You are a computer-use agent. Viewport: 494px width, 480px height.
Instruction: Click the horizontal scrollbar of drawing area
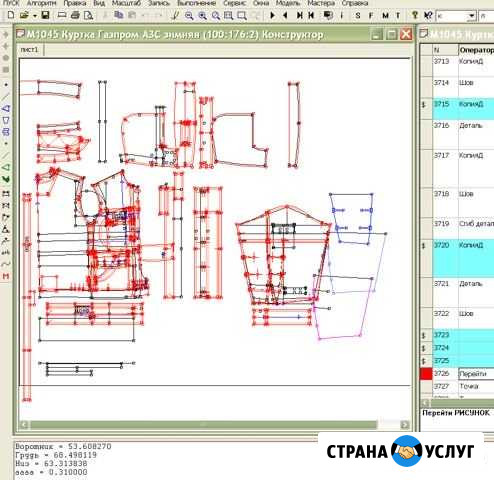213,425
